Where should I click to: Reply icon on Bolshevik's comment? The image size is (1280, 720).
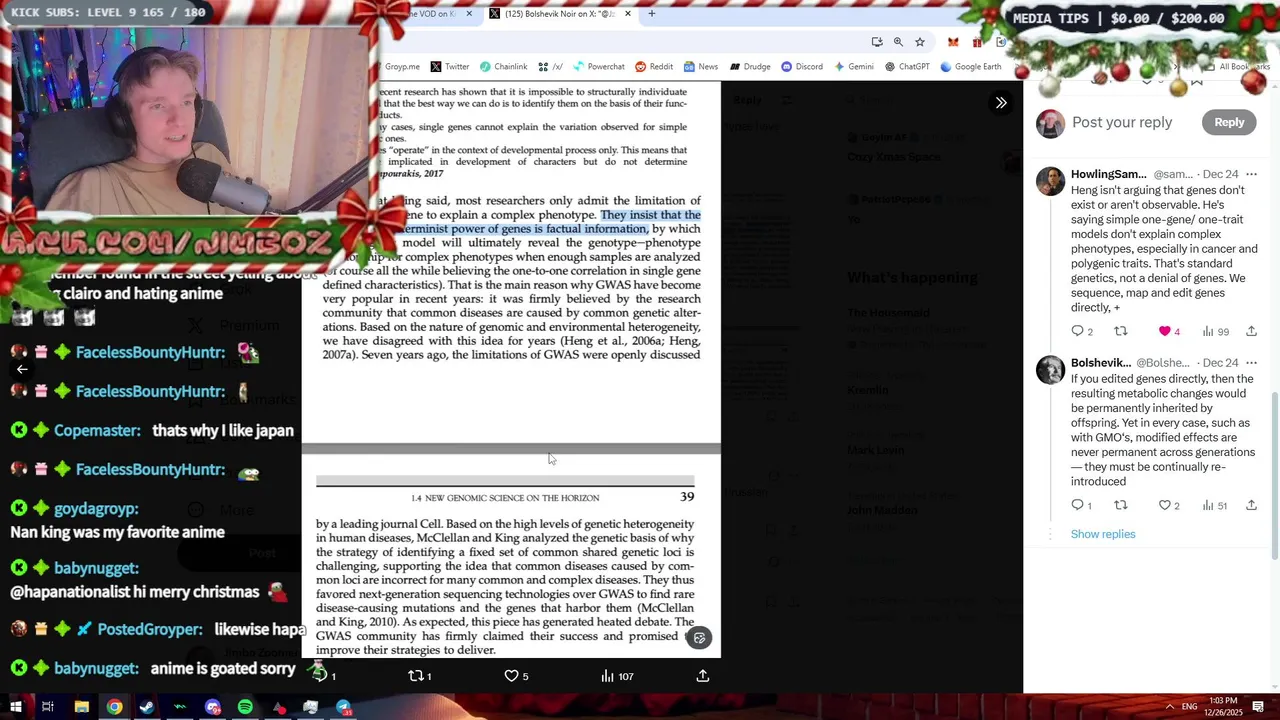click(1077, 505)
